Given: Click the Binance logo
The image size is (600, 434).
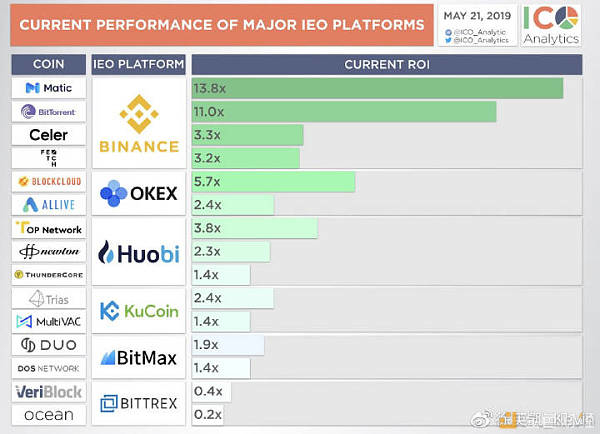Looking at the screenshot, I should [139, 123].
